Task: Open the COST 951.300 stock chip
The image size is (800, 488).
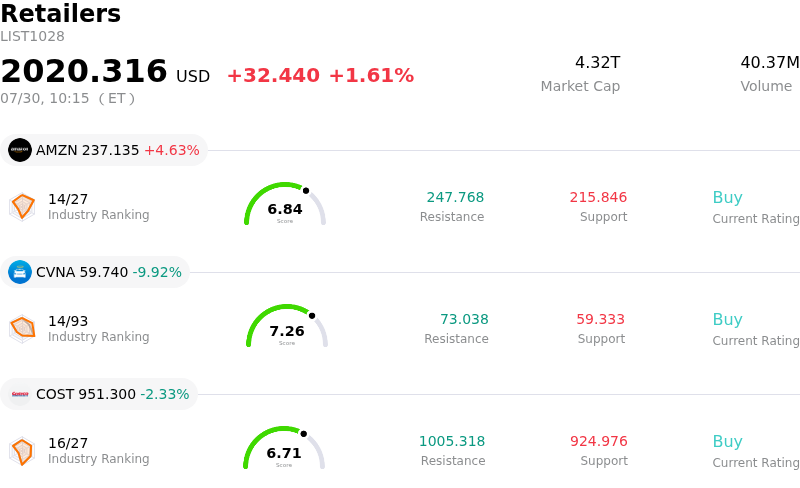Action: (x=99, y=394)
